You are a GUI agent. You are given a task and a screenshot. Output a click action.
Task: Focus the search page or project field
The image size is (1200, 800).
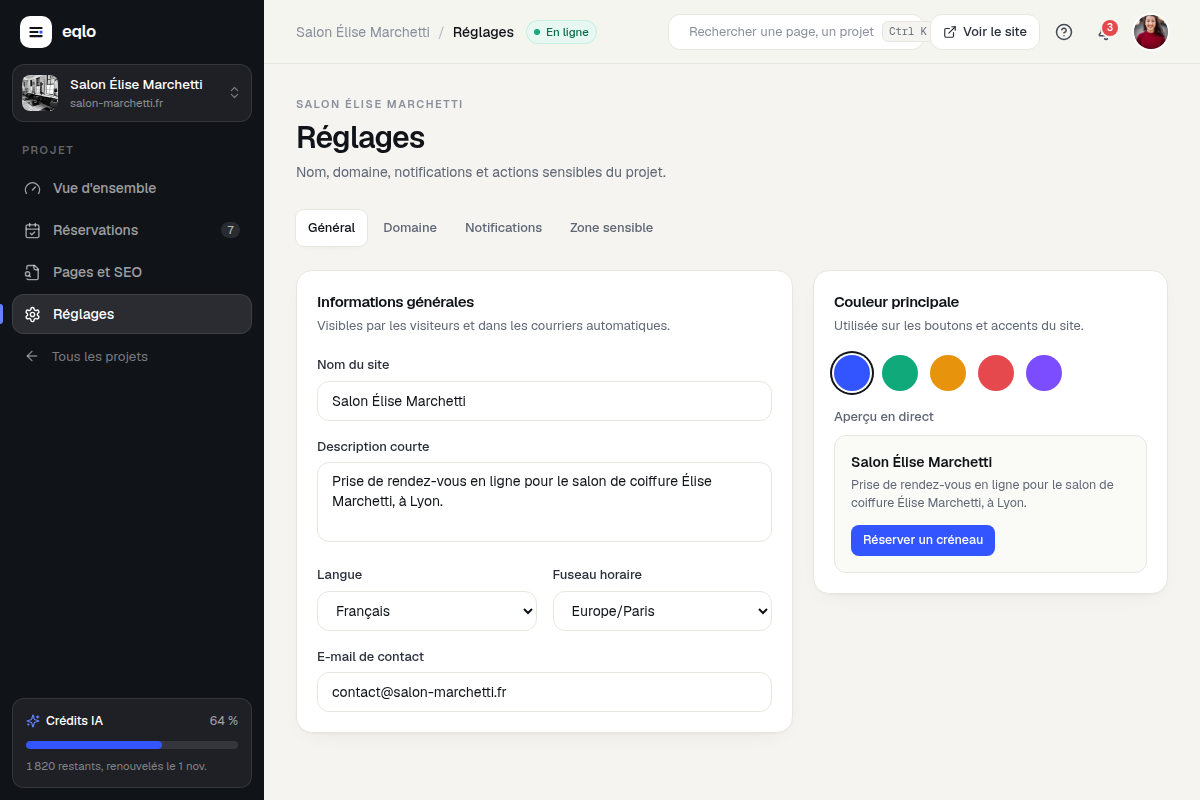[795, 32]
